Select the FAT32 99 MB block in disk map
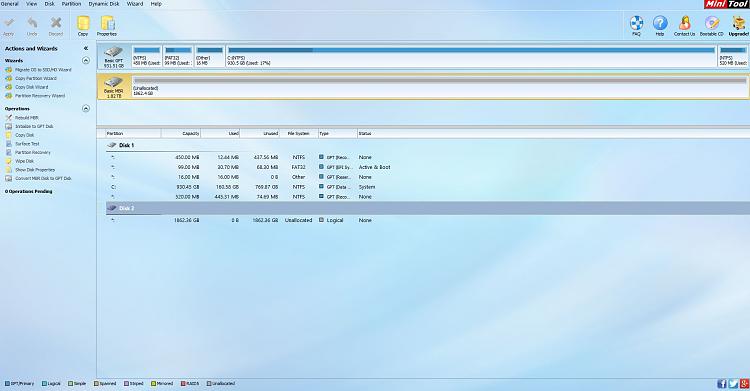750x391 pixels. point(178,56)
